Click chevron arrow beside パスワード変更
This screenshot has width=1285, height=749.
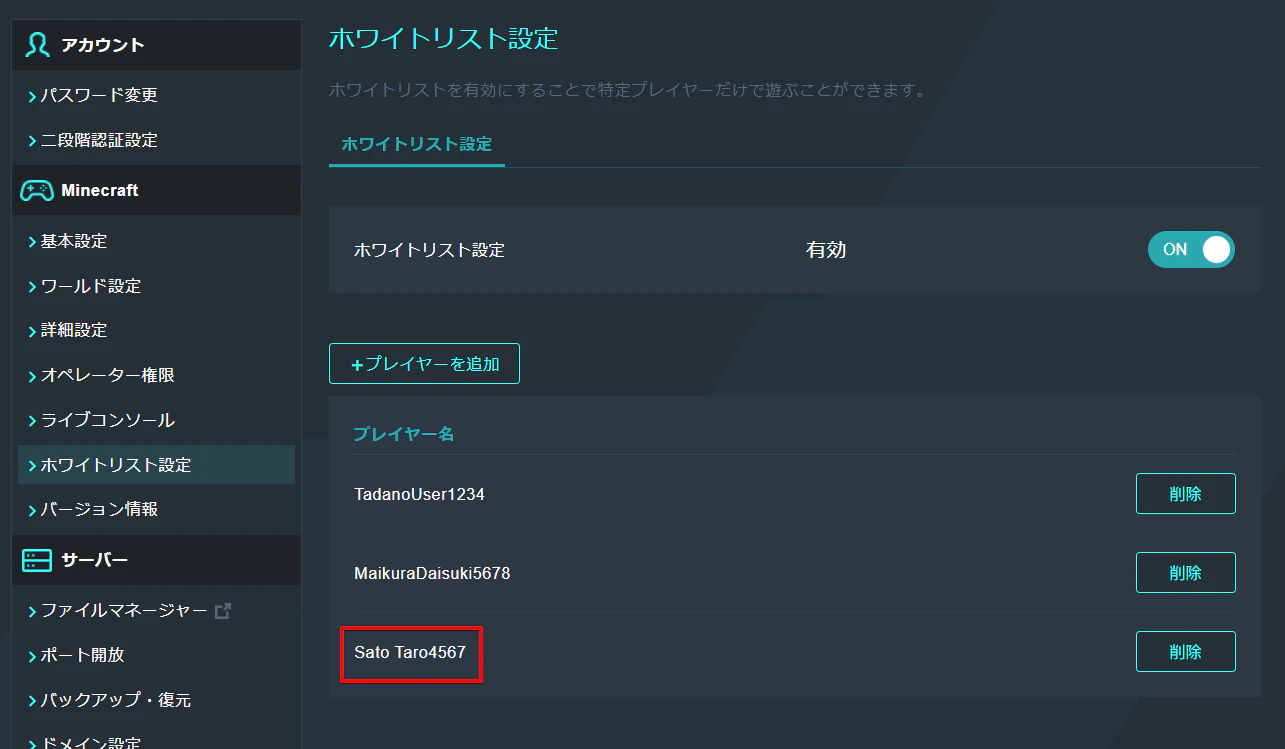click(32, 97)
